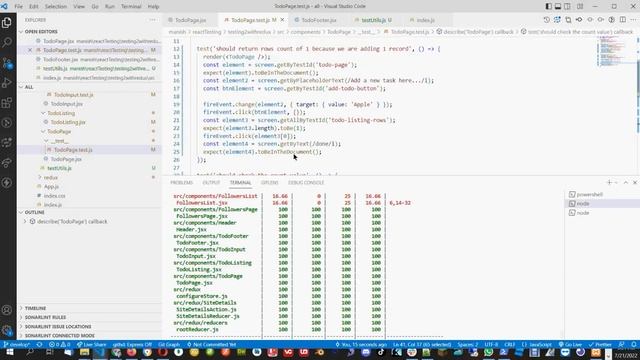640x360 pixels.
Task: Open testUtils.js in file tree
Action: (59, 168)
